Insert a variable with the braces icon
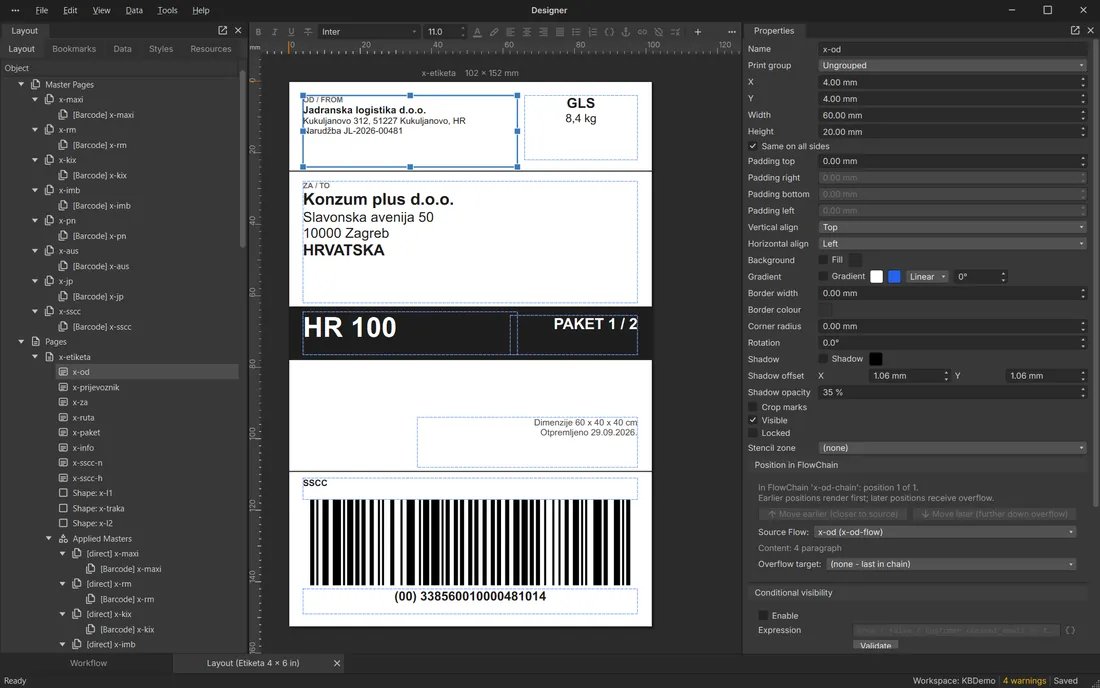 609,32
